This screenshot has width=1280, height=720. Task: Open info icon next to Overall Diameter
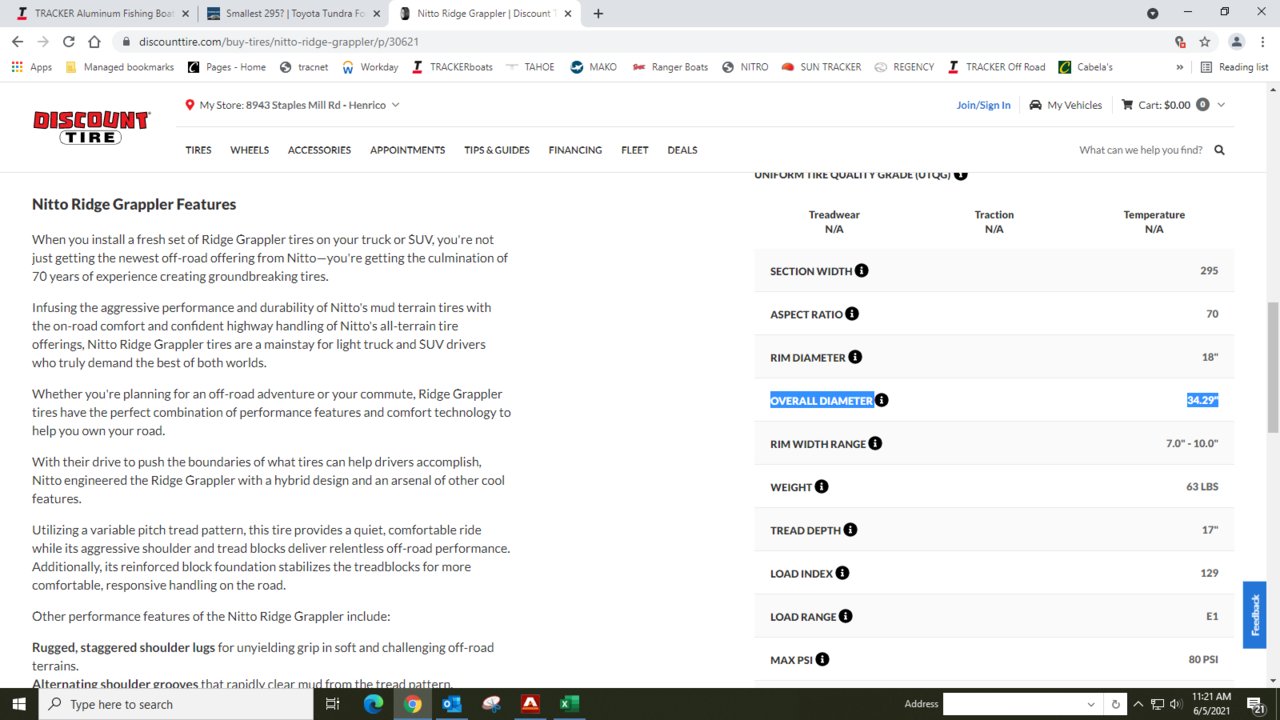pyautogui.click(x=881, y=400)
